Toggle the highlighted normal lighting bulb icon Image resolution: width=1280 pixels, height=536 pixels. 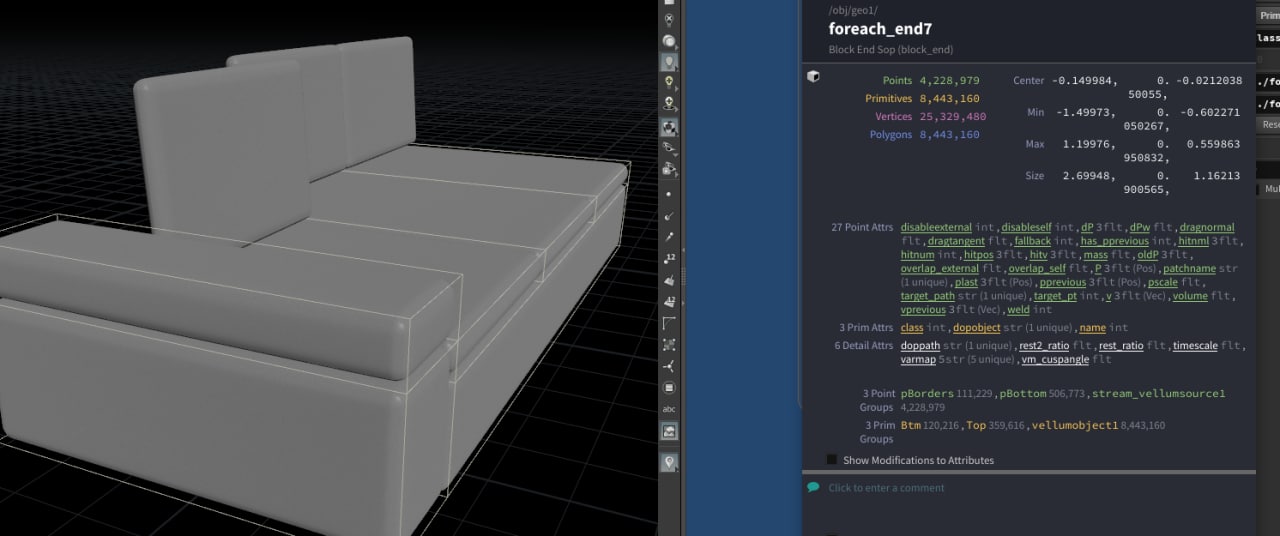pyautogui.click(x=669, y=62)
